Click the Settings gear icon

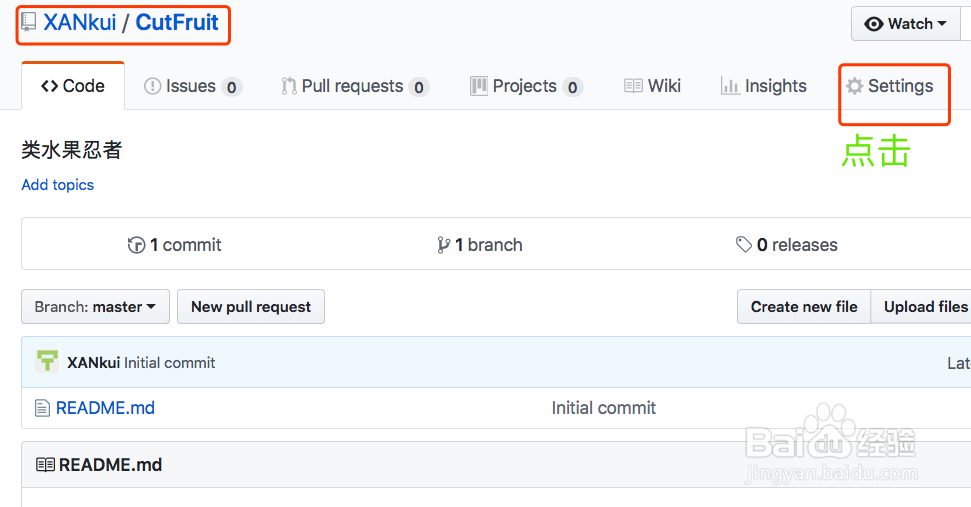(x=854, y=86)
